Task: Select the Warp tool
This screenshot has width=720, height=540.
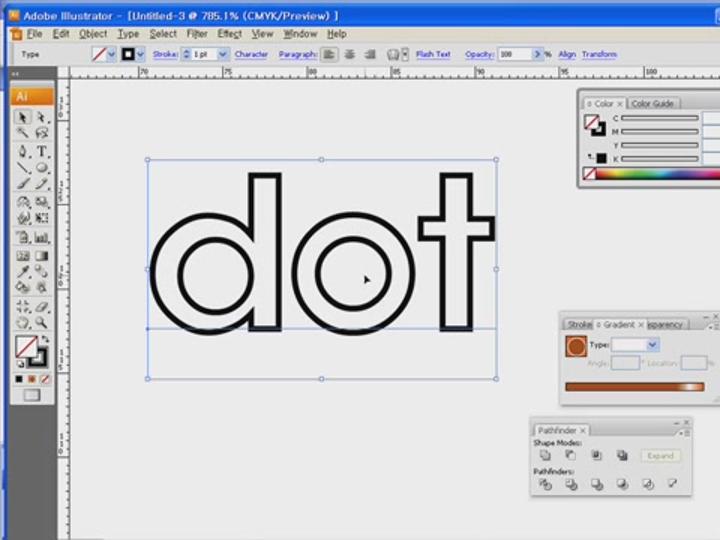Action: pos(22,218)
